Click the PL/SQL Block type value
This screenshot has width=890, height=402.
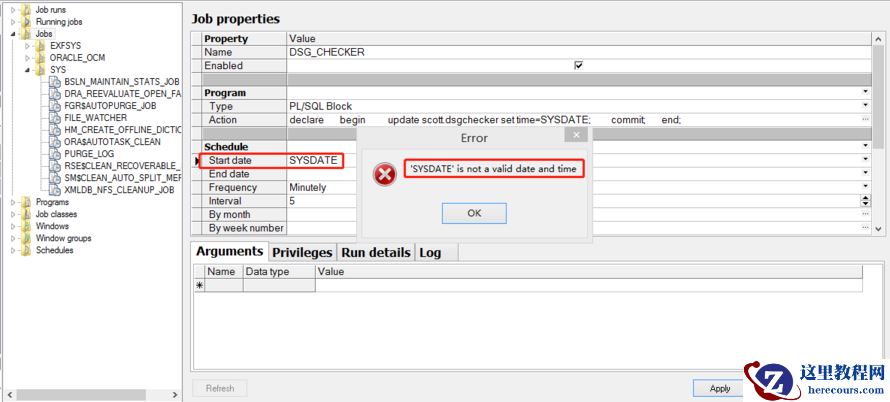321,106
